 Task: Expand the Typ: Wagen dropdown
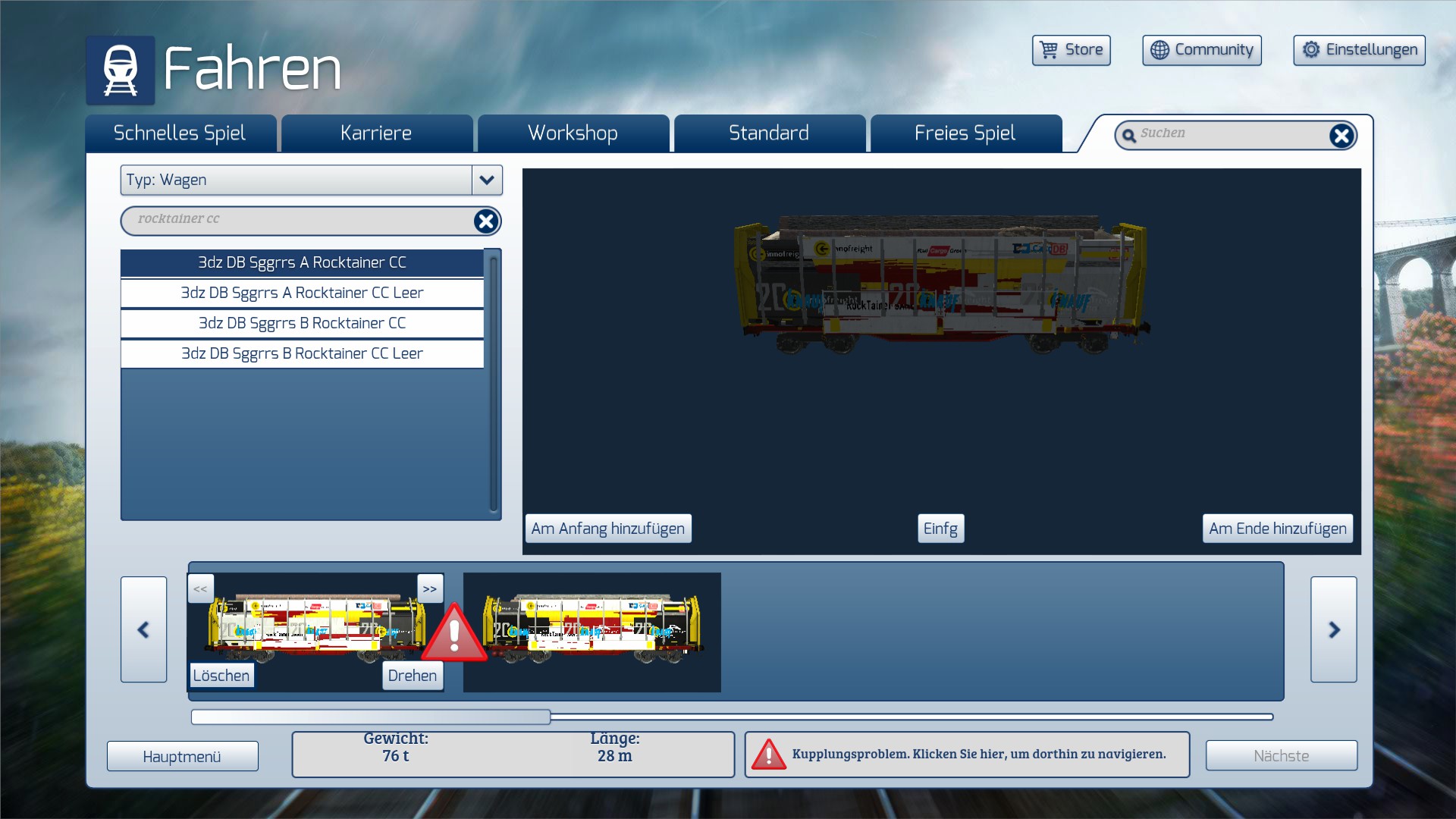(x=487, y=180)
